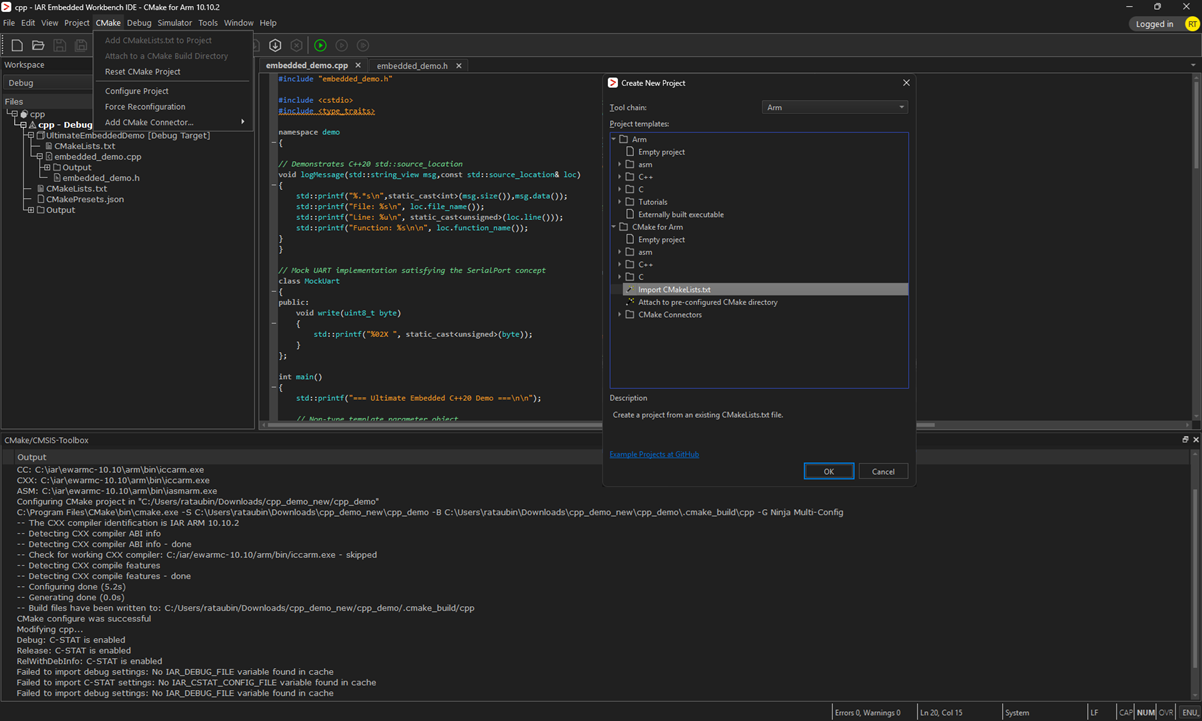The height and width of the screenshot is (721, 1202).
Task: Click the float icon of CMake/CMSIS-Toolbox panel
Action: coord(1185,440)
